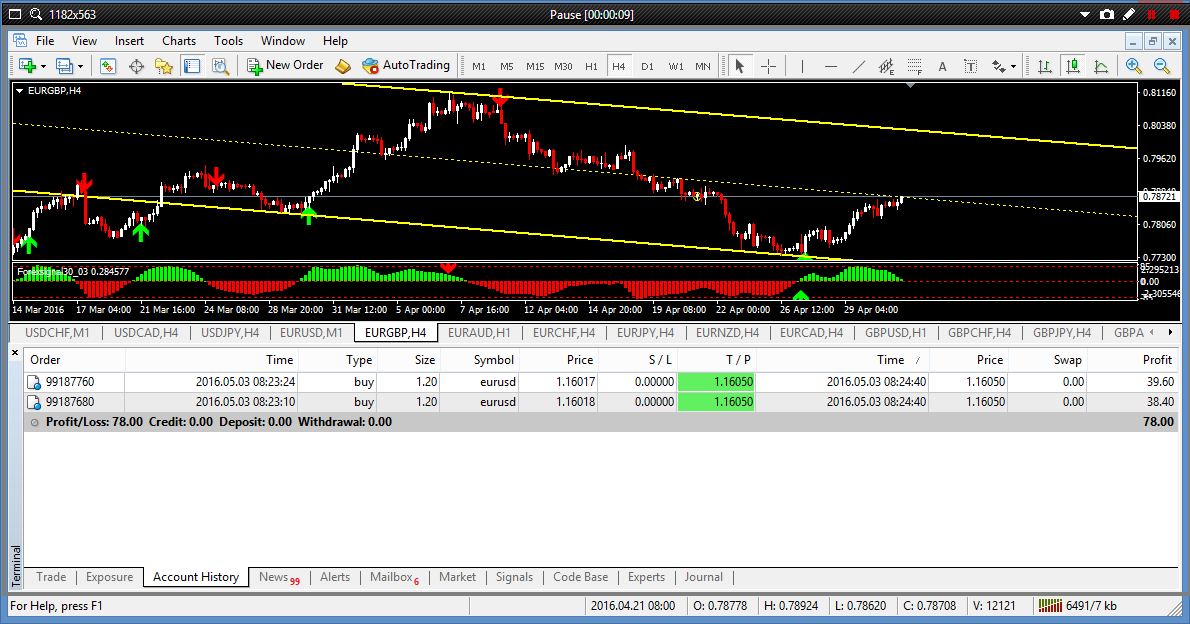Select the M15 timeframe
This screenshot has width=1190, height=624.
tap(535, 66)
